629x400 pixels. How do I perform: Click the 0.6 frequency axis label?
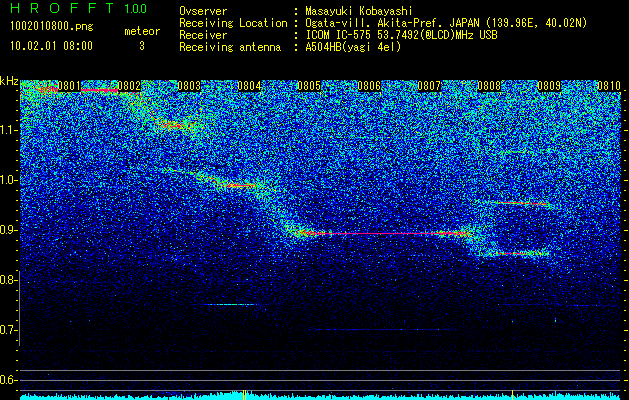[9, 380]
